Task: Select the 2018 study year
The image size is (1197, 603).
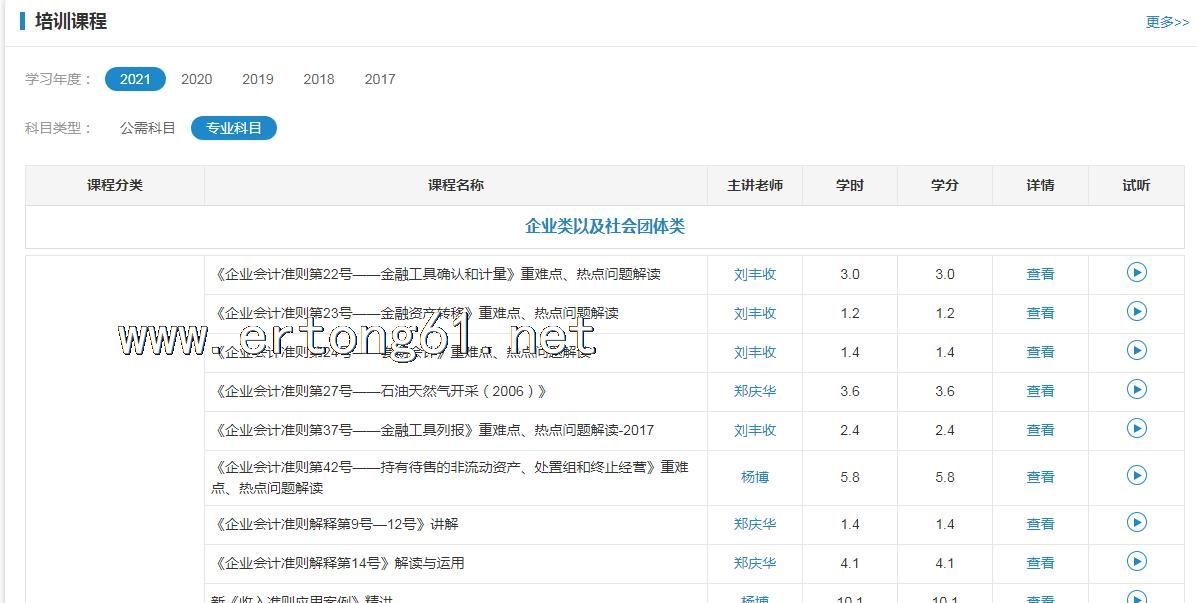Action: pos(319,79)
